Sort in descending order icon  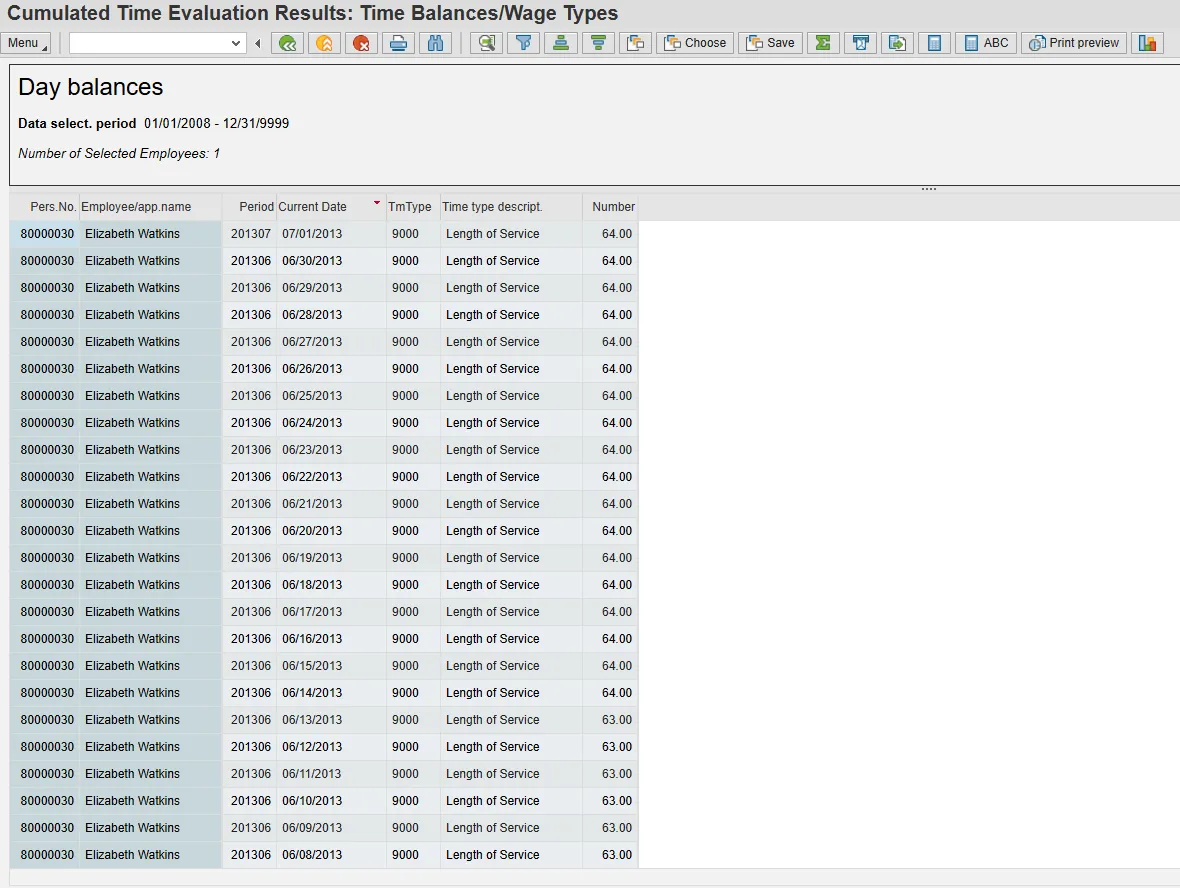[598, 43]
